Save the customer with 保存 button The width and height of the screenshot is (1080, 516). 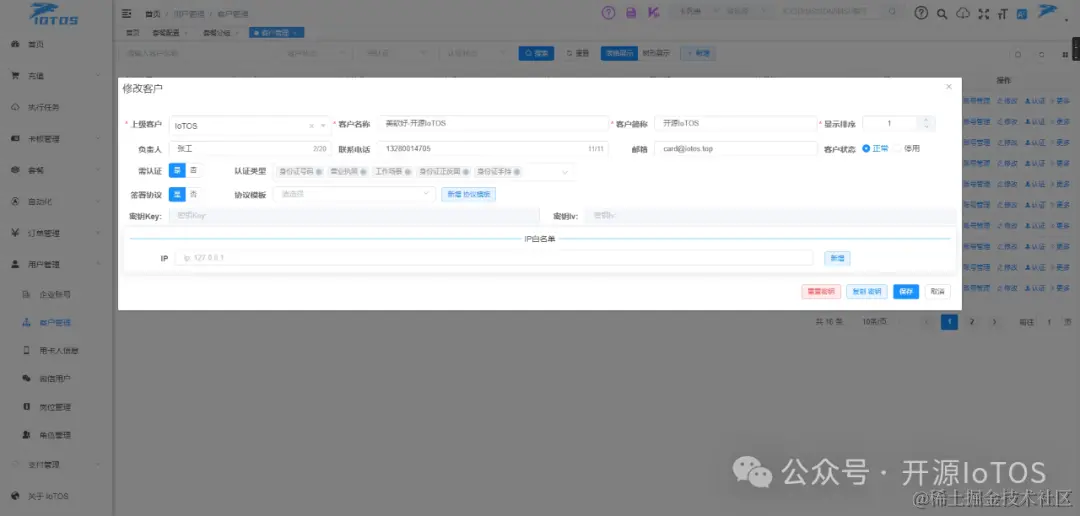(x=906, y=291)
